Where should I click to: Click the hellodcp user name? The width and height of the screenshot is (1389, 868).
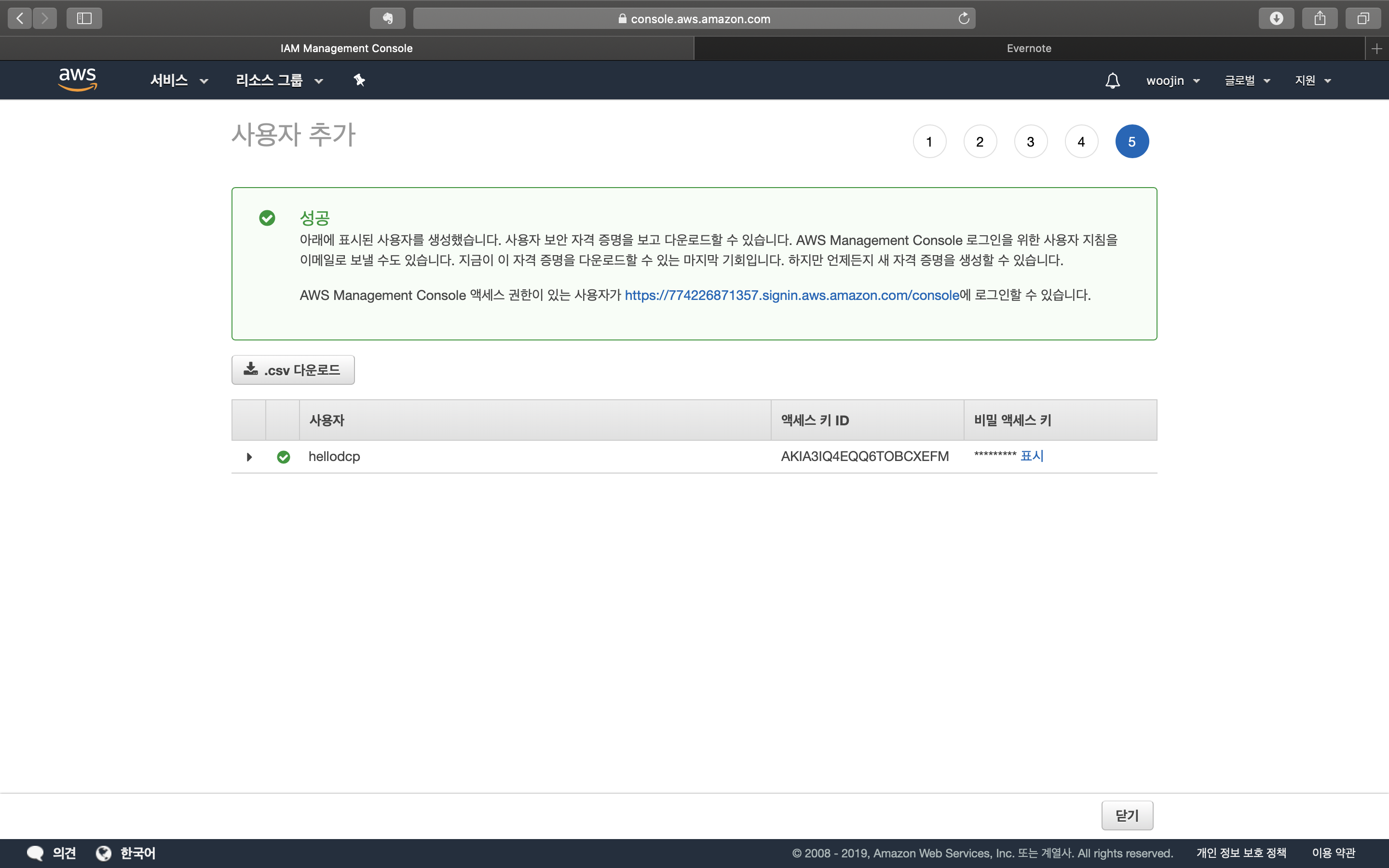point(334,456)
